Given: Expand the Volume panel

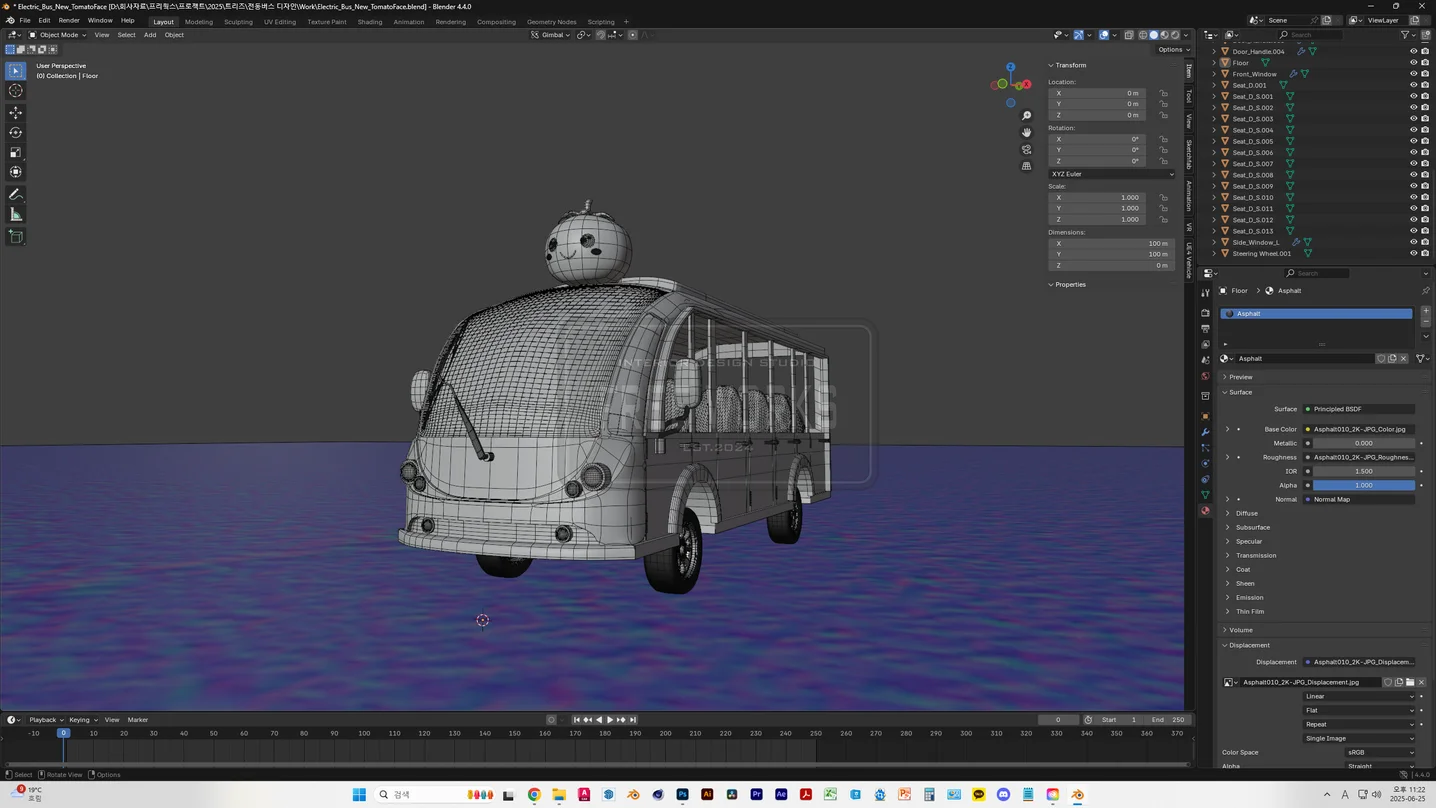Looking at the screenshot, I should pos(1240,630).
